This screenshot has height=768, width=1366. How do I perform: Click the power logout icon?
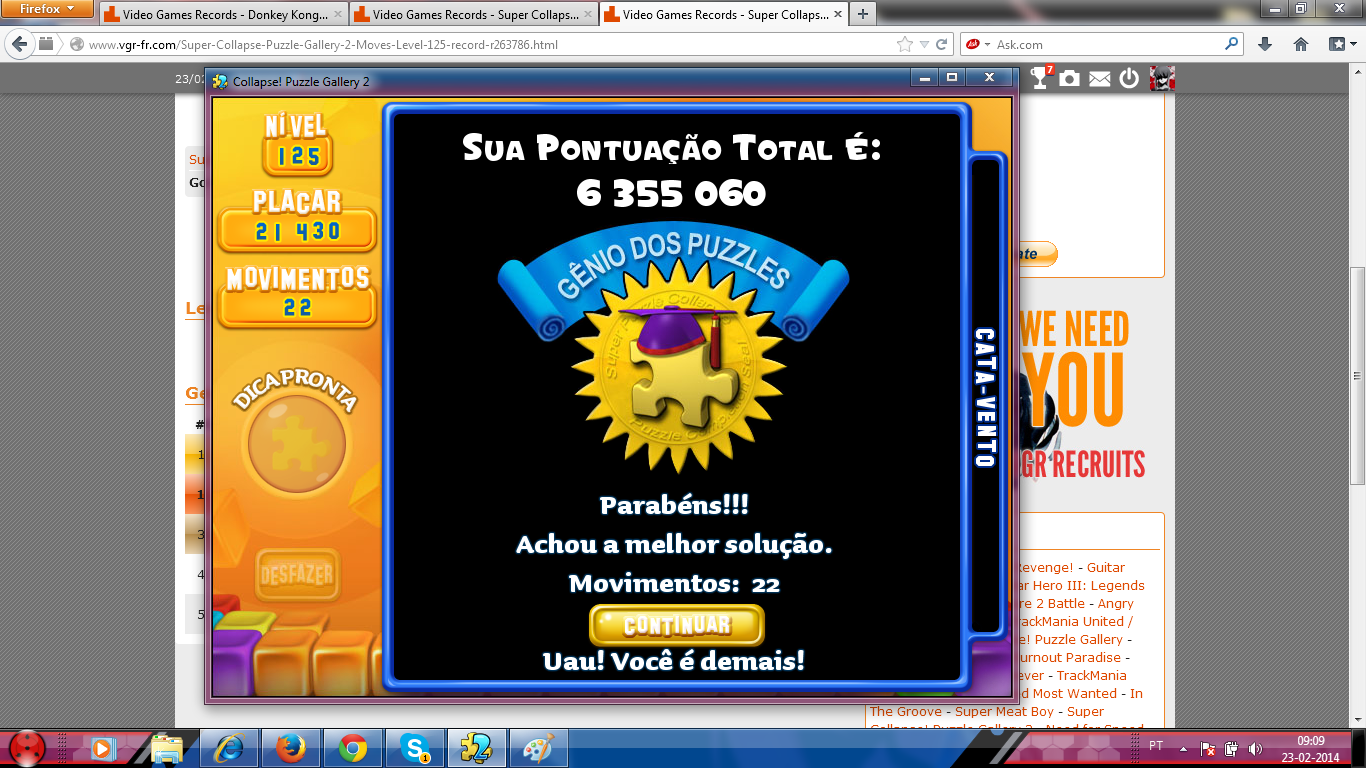coord(1129,79)
